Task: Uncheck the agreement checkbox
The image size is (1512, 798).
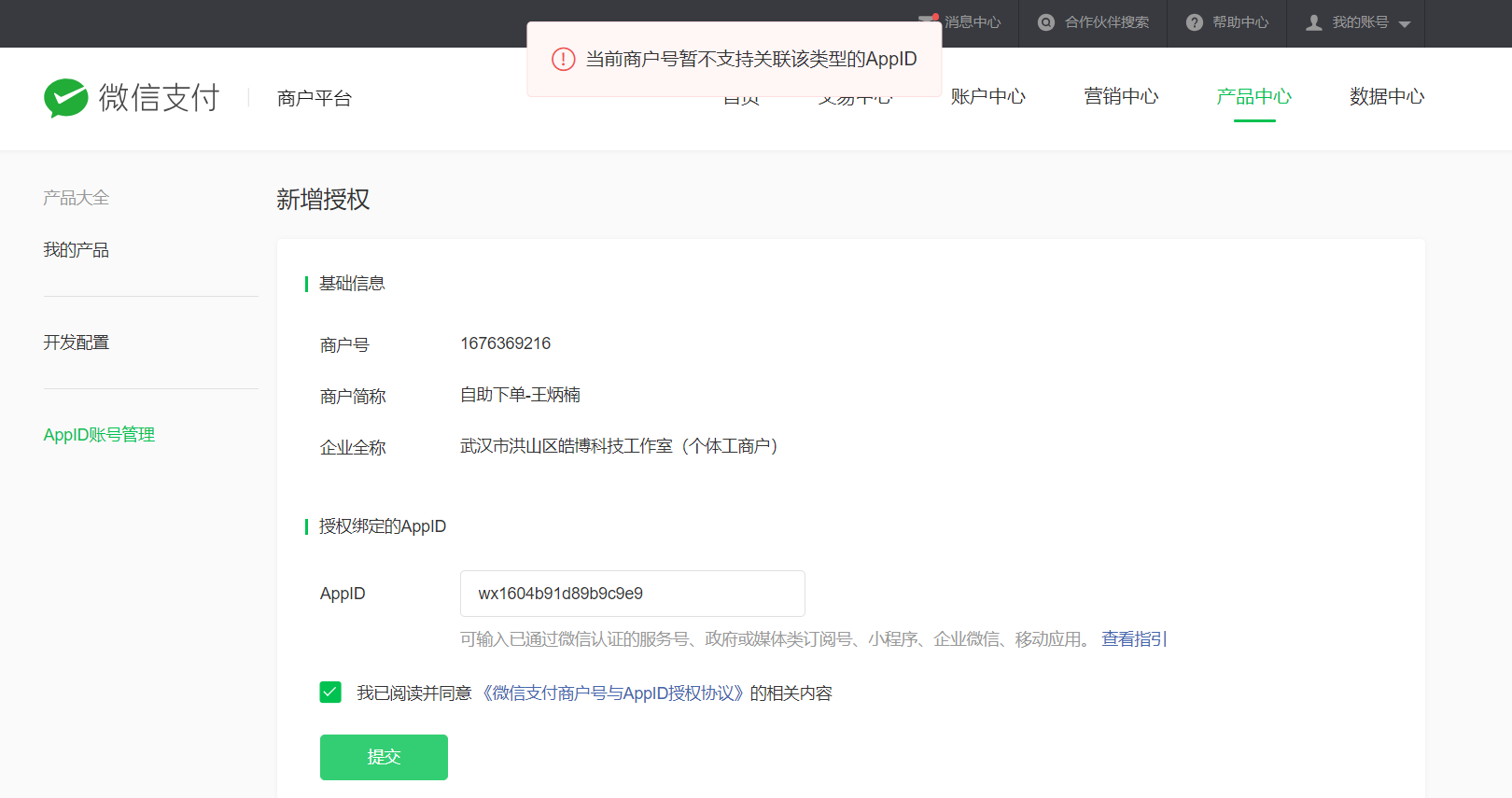Action: click(x=330, y=692)
